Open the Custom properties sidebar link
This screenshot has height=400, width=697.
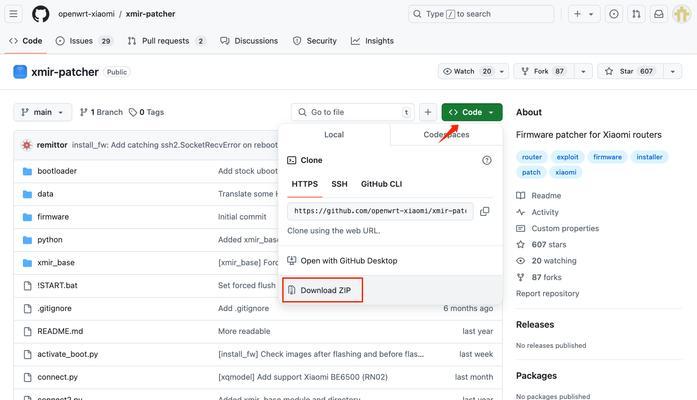click(557, 228)
